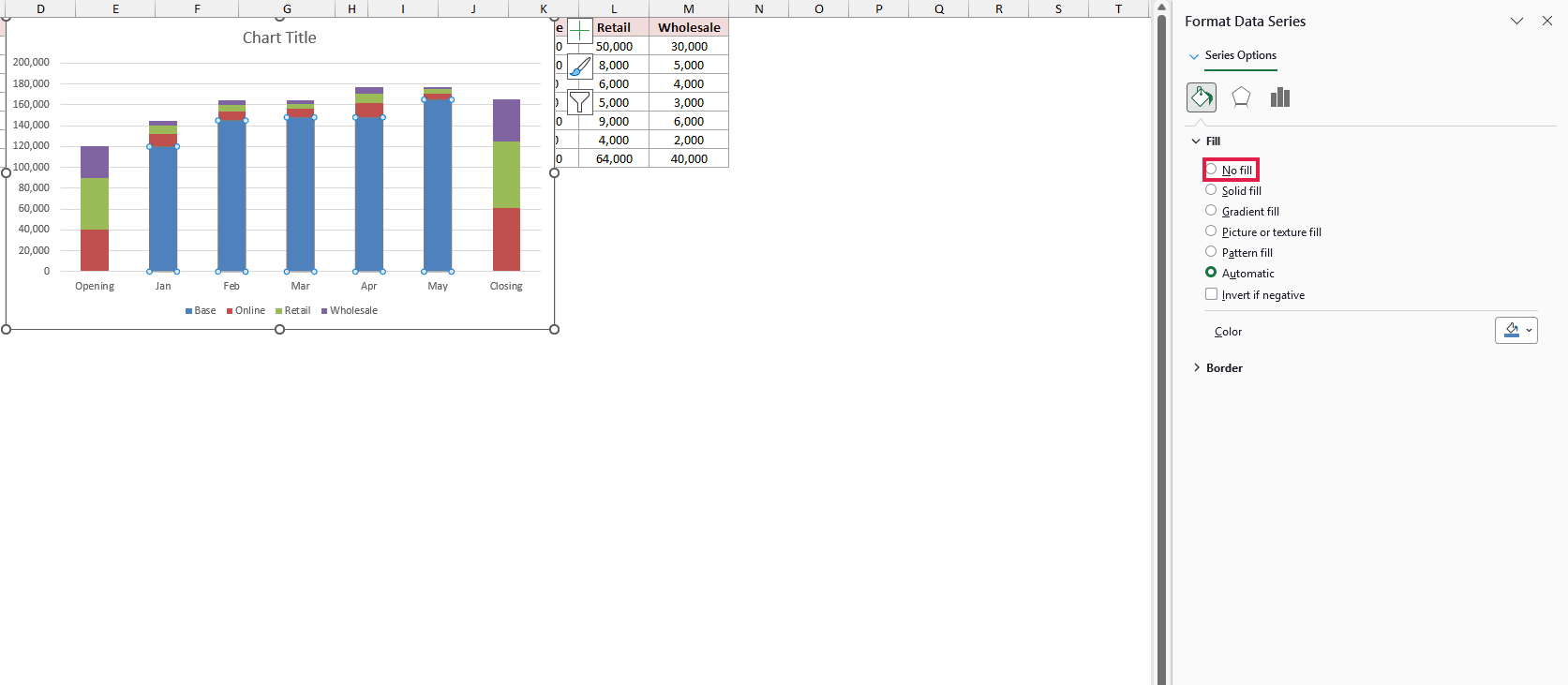Open the fill Color picker dropdown
The width and height of the screenshot is (1568, 685).
point(1516,330)
